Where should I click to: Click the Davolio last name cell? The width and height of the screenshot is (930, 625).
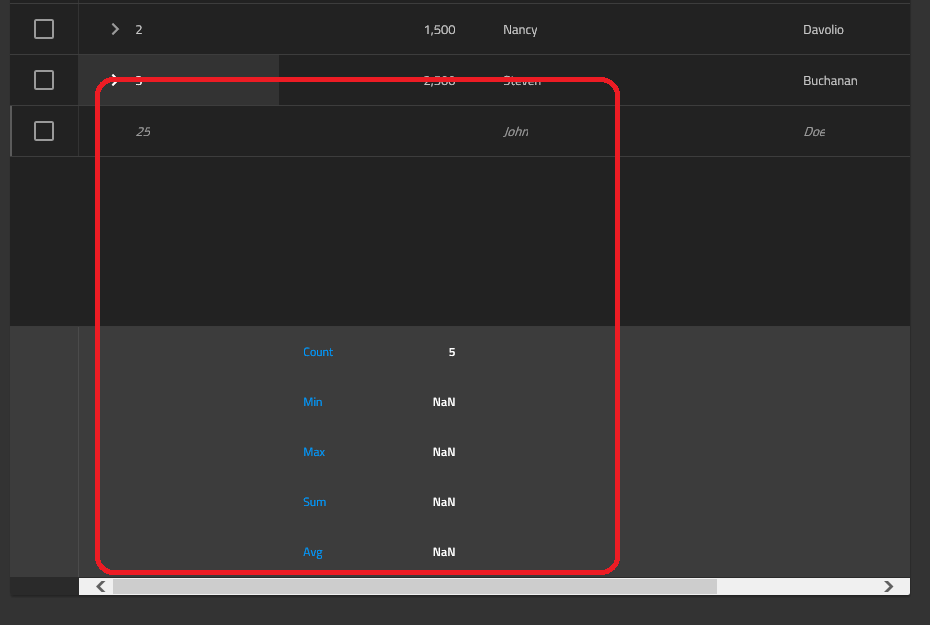pyautogui.click(x=823, y=29)
